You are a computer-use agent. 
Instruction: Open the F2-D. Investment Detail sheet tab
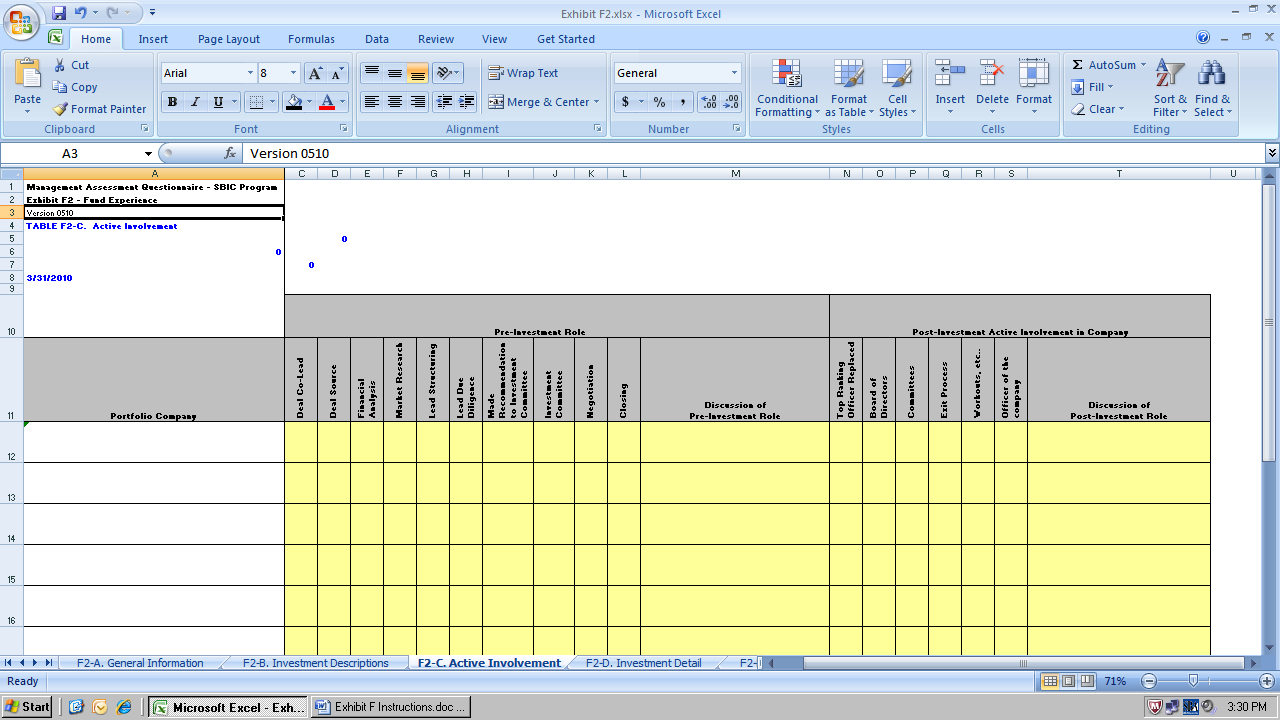[643, 663]
